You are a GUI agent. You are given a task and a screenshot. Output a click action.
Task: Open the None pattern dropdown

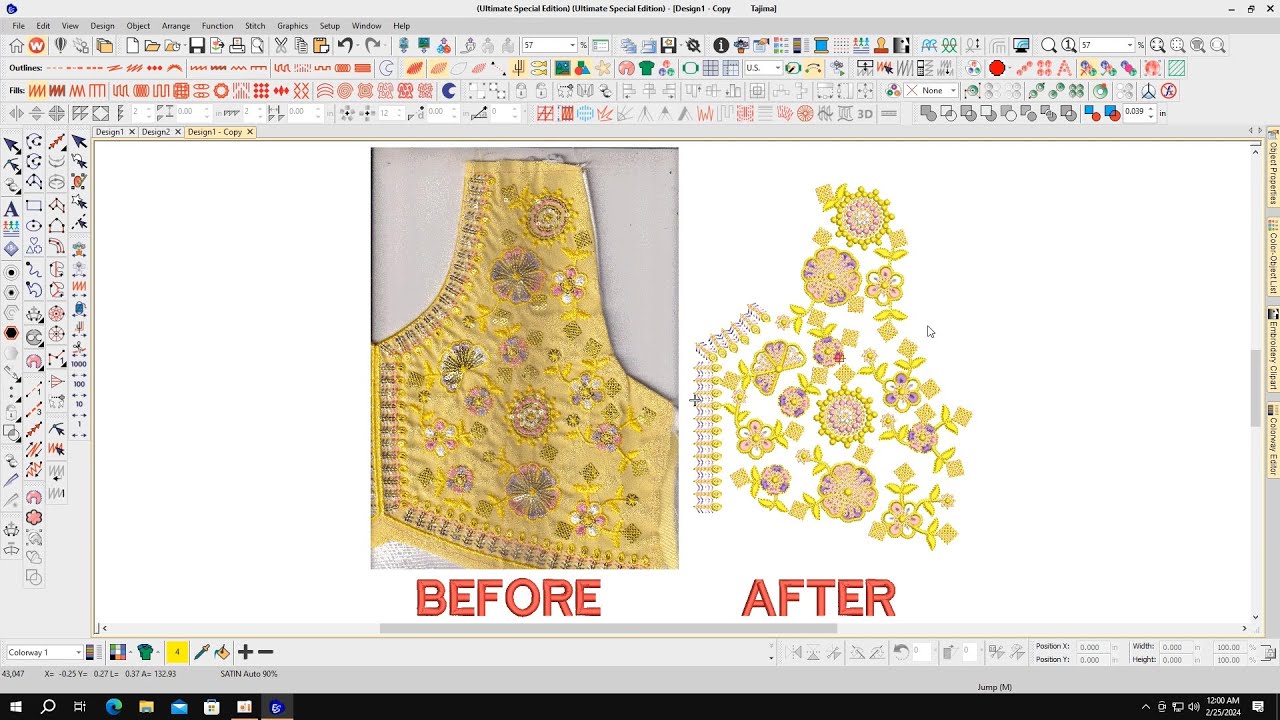pyautogui.click(x=953, y=91)
